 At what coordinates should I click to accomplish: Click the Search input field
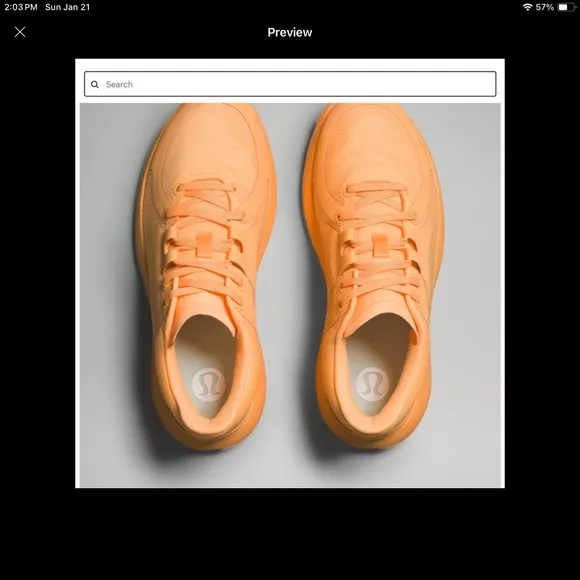coord(290,84)
